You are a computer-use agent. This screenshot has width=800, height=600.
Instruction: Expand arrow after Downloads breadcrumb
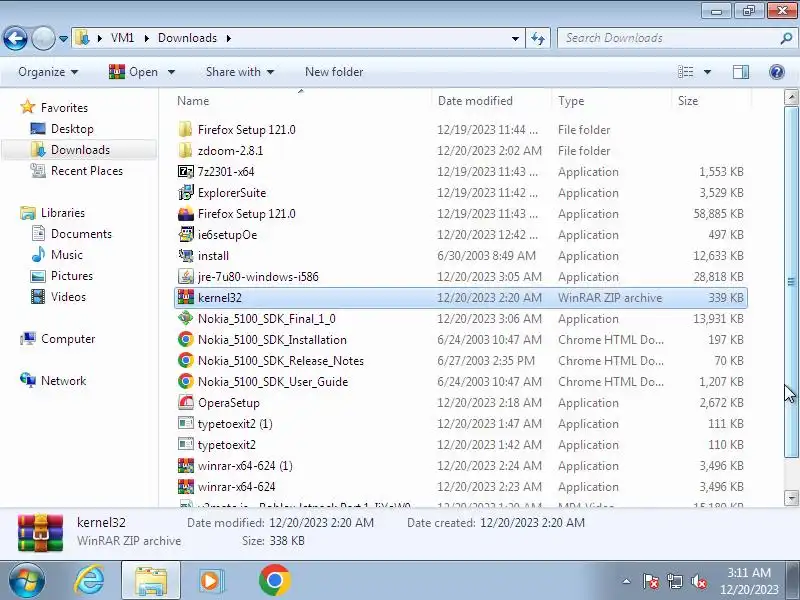pos(228,38)
